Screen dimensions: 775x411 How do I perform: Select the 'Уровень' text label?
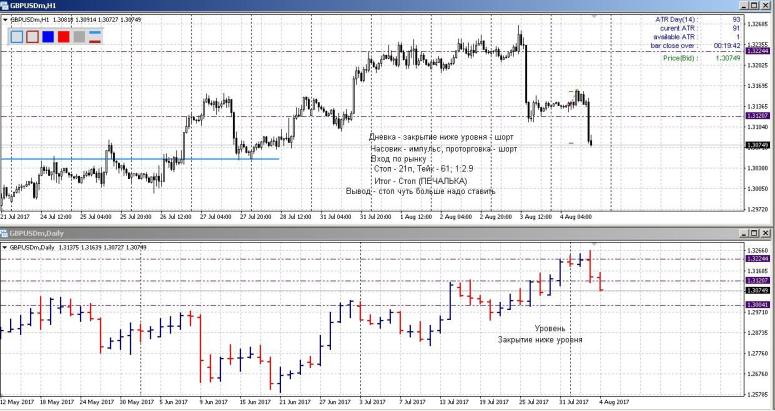(x=549, y=327)
